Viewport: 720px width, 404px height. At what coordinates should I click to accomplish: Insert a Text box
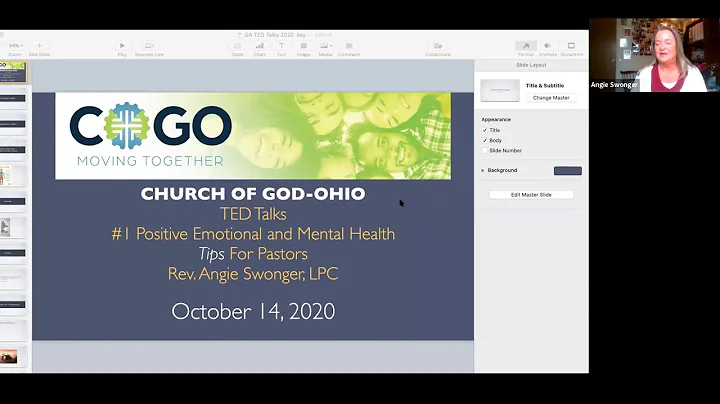[281, 45]
